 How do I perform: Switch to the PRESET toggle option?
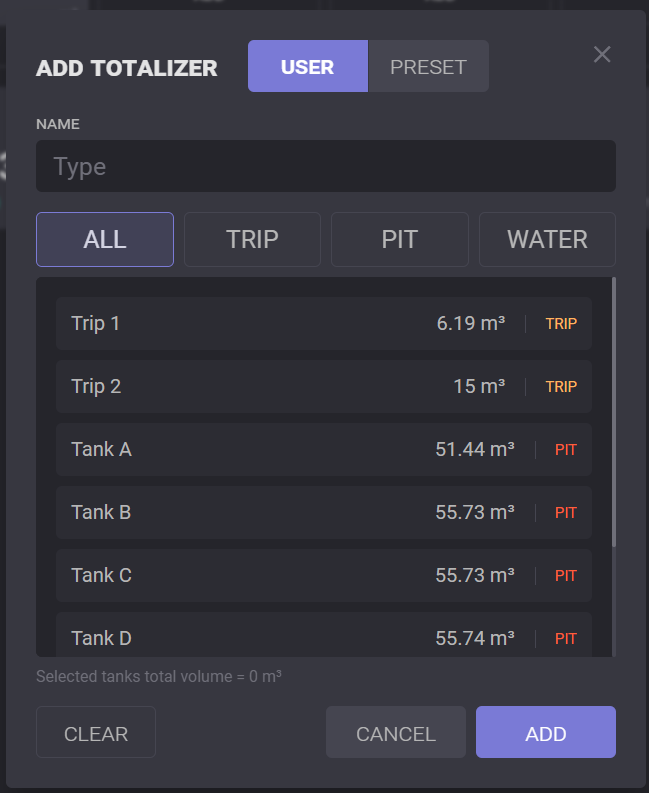coord(428,67)
